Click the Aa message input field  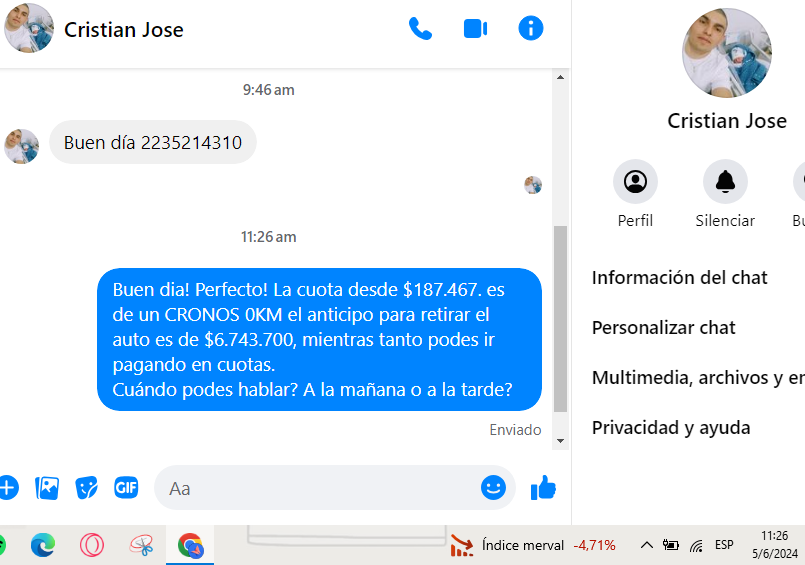pos(316,488)
